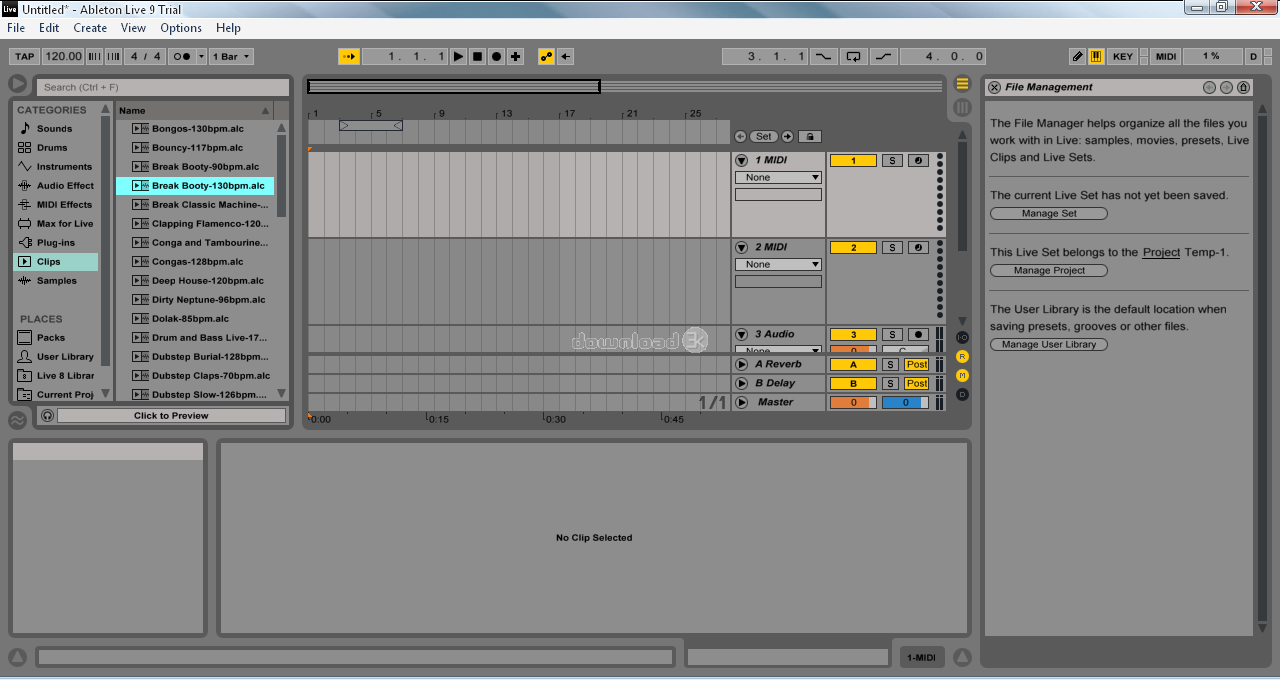Solo the 1 MIDI track
1280x680 pixels.
[890, 161]
